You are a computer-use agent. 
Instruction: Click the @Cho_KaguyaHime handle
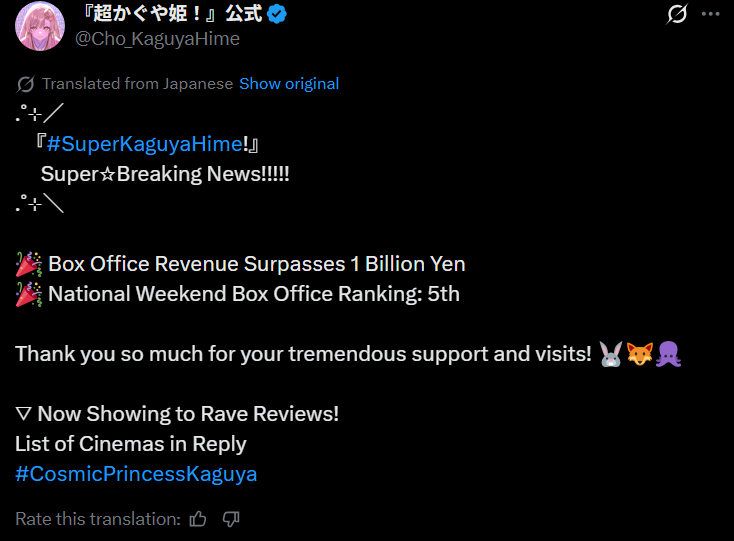[157, 38]
